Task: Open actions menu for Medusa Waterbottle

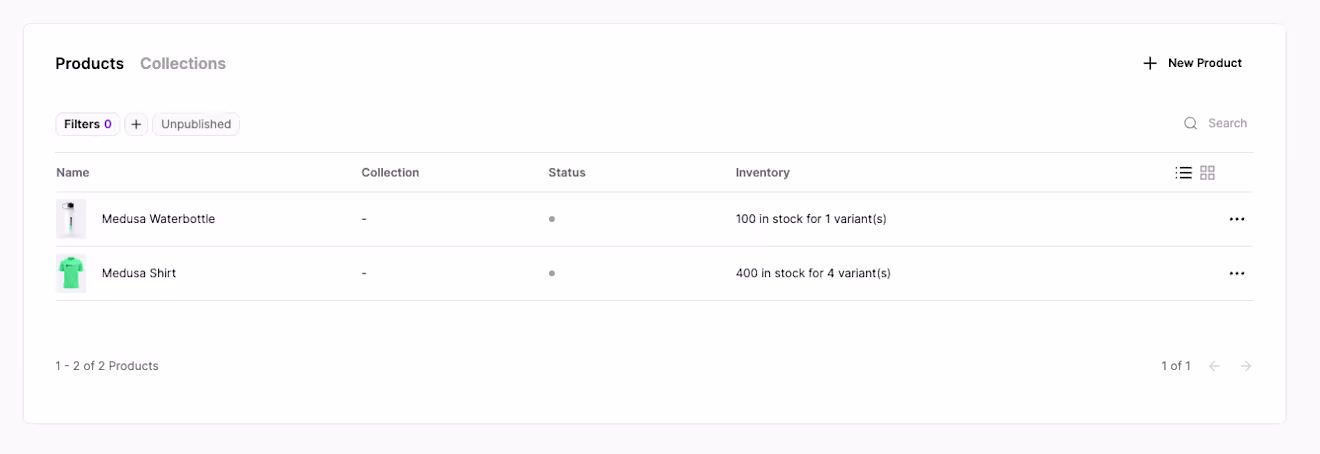Action: (x=1237, y=219)
